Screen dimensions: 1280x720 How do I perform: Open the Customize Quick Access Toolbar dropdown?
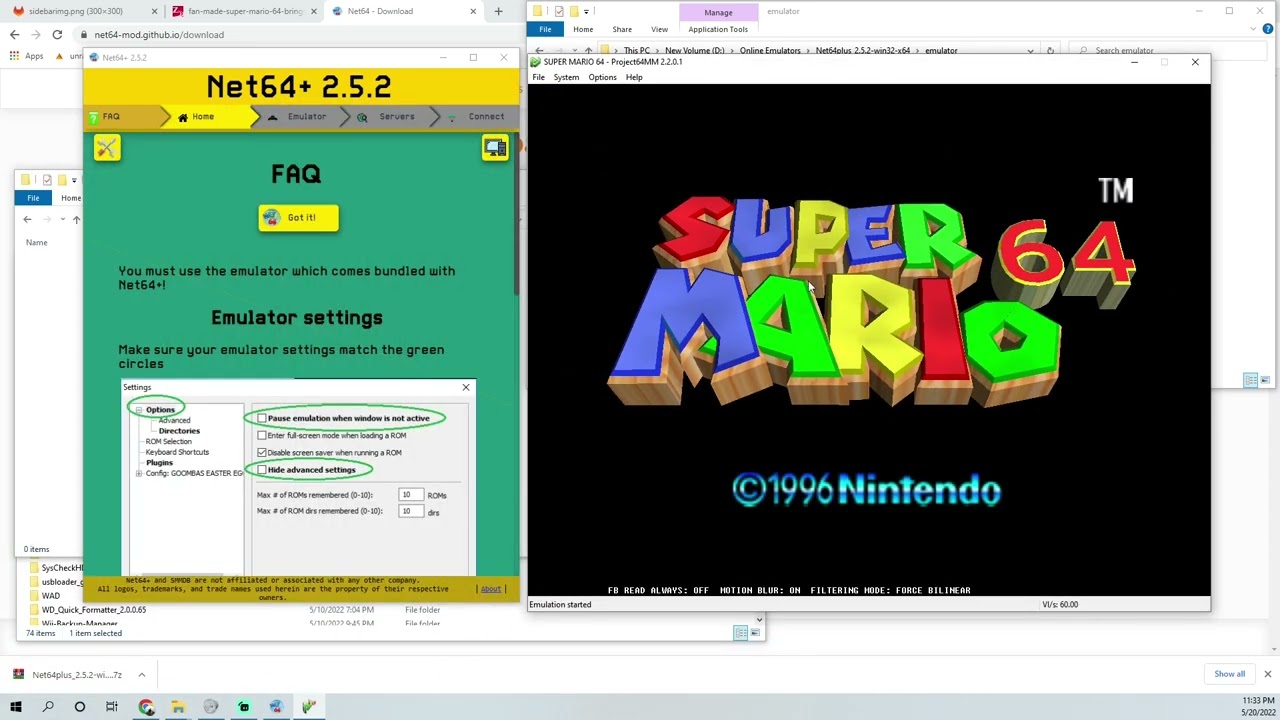[x=586, y=11]
